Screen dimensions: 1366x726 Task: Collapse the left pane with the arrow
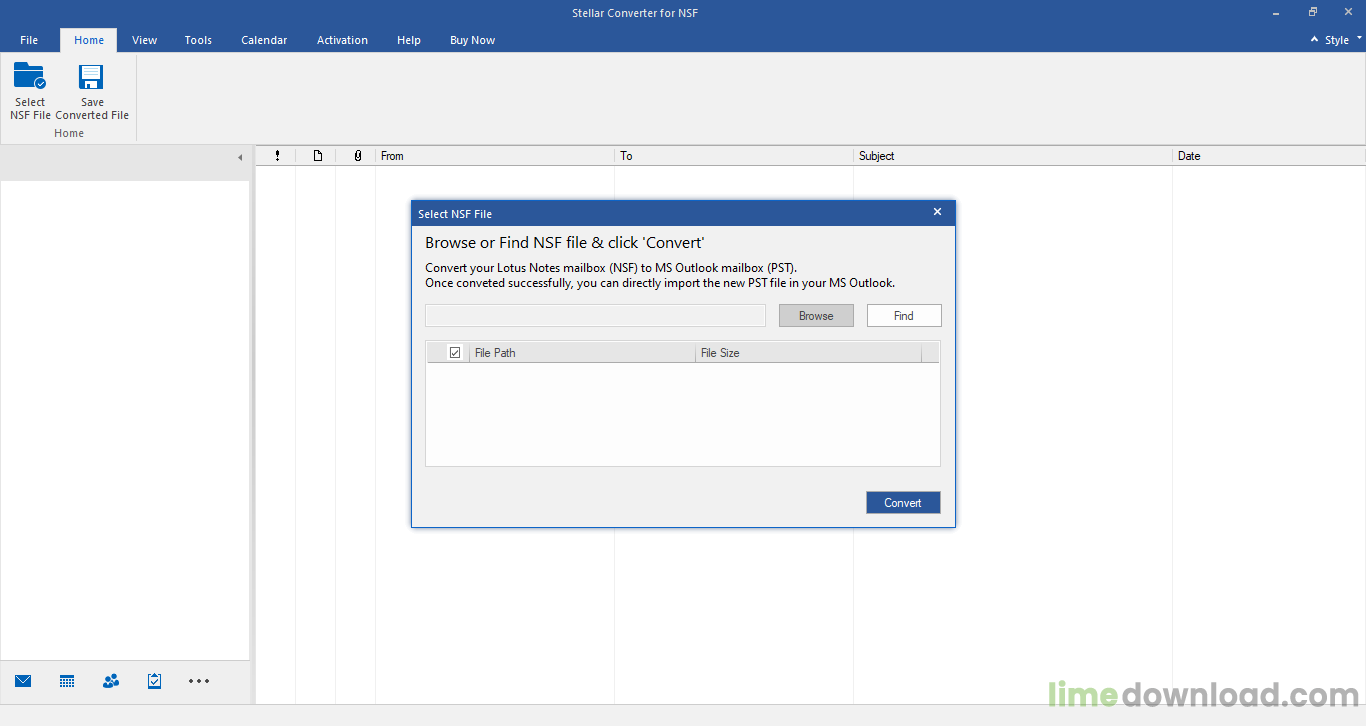click(240, 158)
